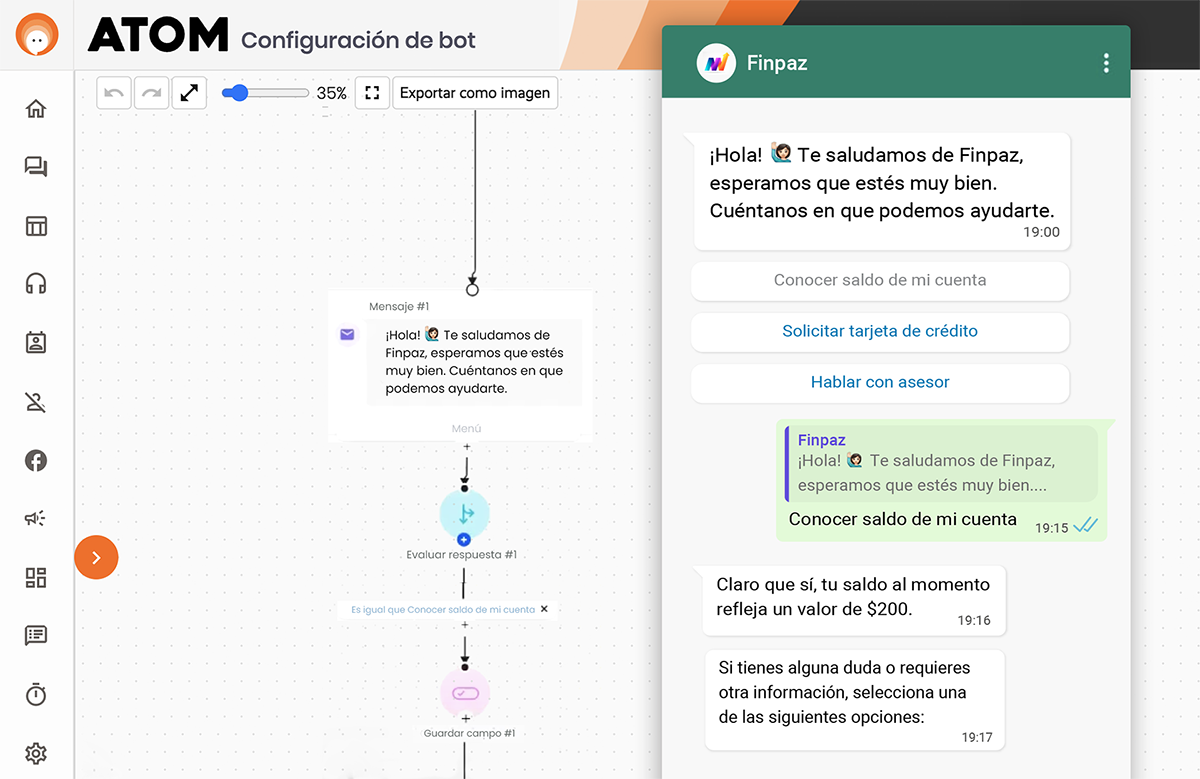Viewport: 1200px width, 779px height.
Task: Open the dashboard widgets sidebar icon
Action: point(36,577)
